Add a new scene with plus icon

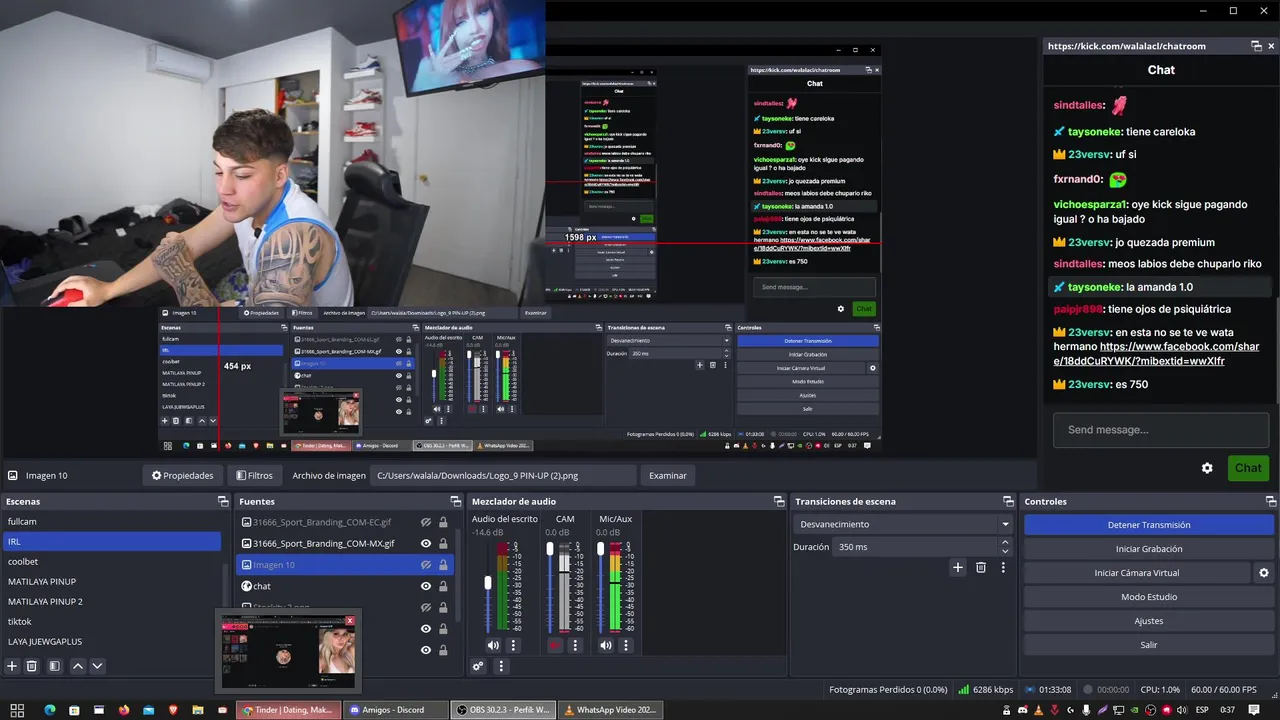(12, 666)
